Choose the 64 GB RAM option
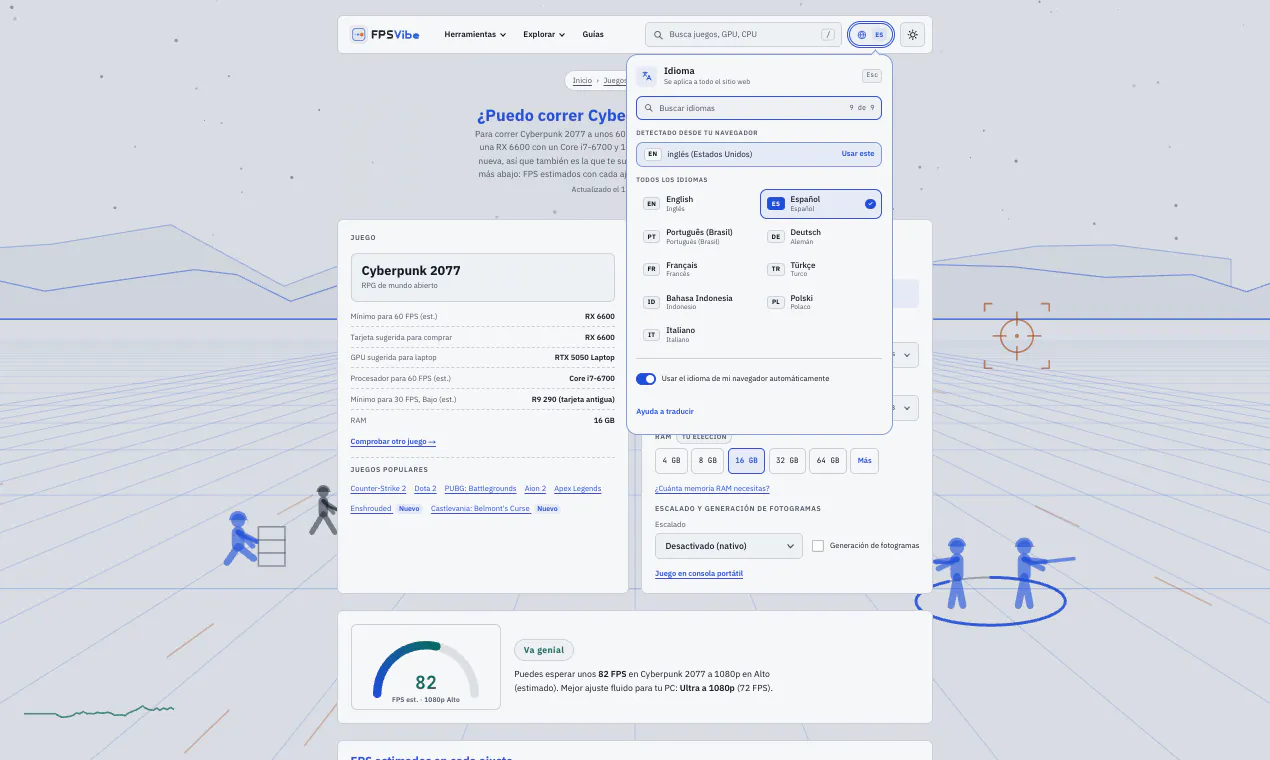The image size is (1270, 760). [828, 461]
